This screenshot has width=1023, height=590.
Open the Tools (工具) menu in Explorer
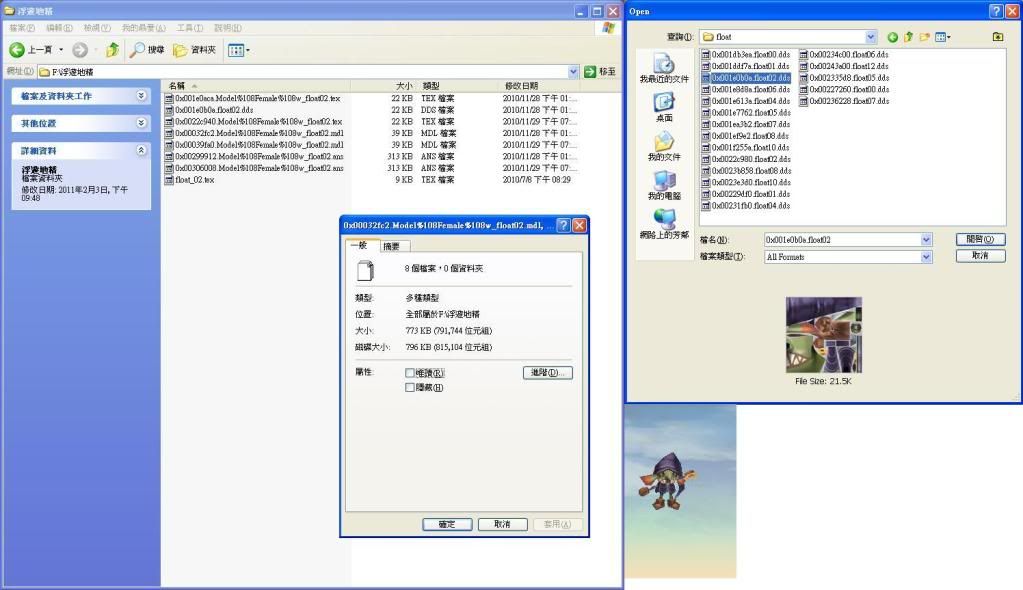(x=190, y=28)
